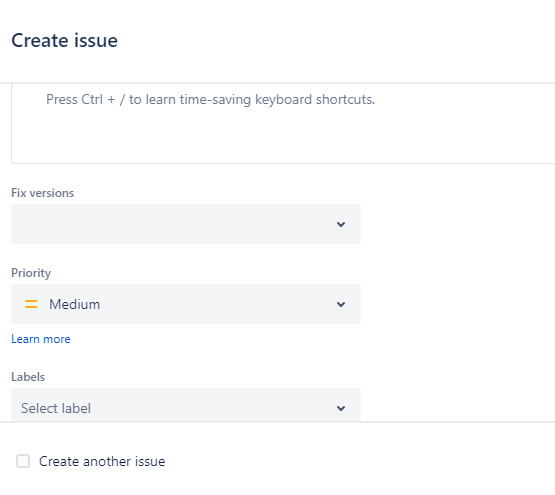Click the middle of the Priority select box
The image size is (555, 495).
click(x=186, y=304)
